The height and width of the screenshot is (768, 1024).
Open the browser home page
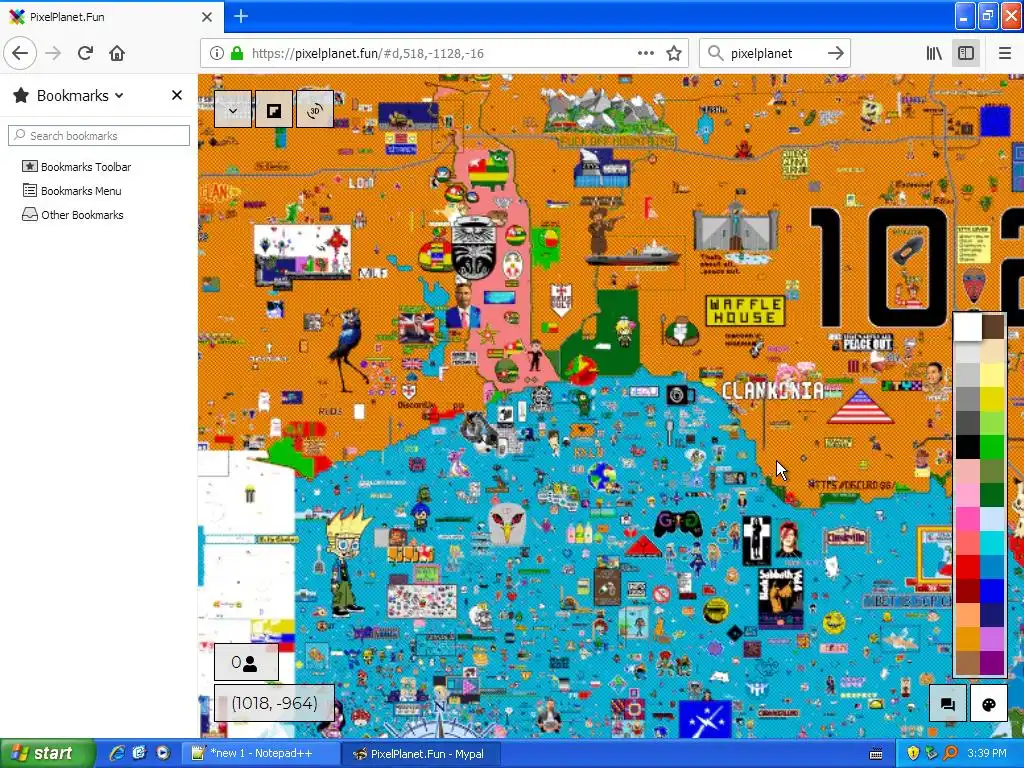(117, 53)
